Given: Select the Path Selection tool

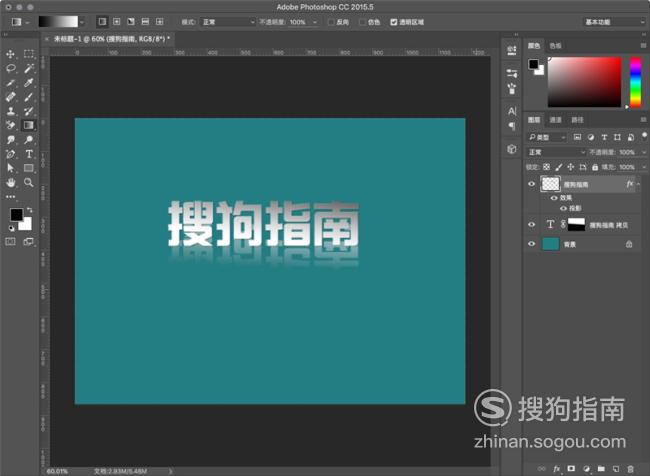Looking at the screenshot, I should pyautogui.click(x=10, y=168).
